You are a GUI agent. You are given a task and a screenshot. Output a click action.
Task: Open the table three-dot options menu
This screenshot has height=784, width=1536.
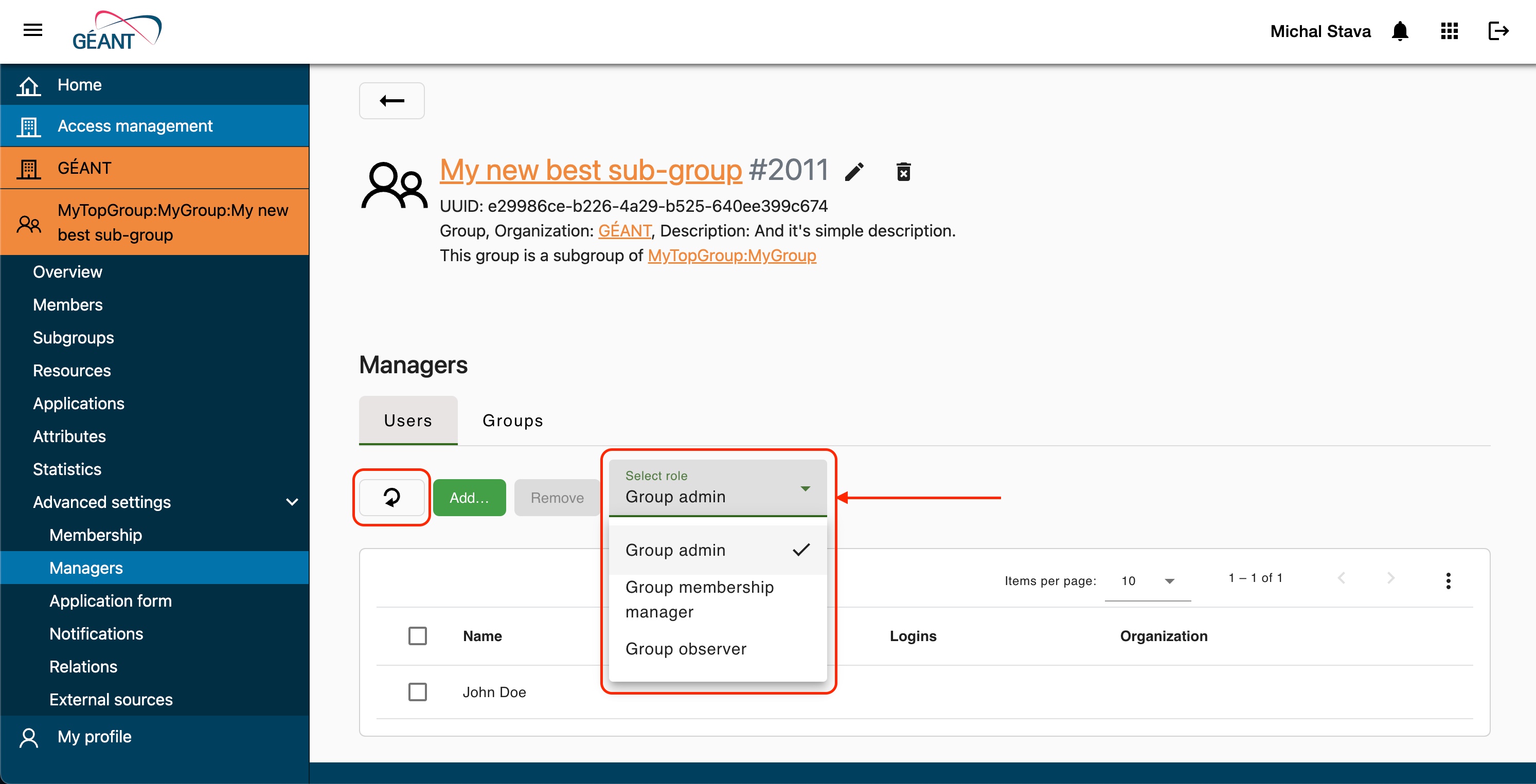(x=1448, y=581)
